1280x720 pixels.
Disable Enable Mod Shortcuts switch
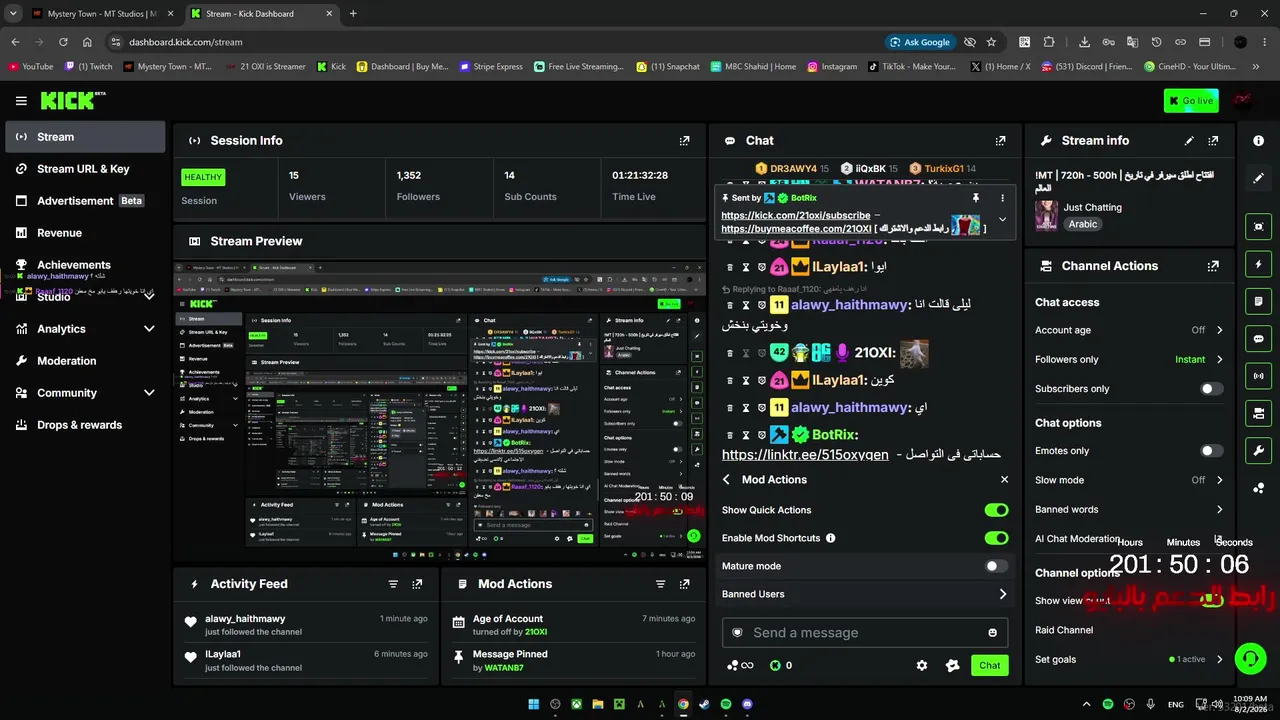coord(996,538)
